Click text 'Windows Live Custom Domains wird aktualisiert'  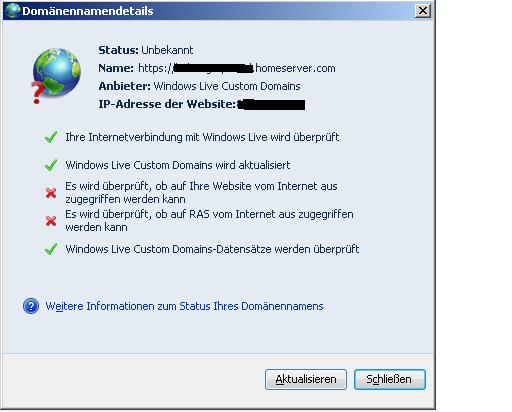pos(178,165)
